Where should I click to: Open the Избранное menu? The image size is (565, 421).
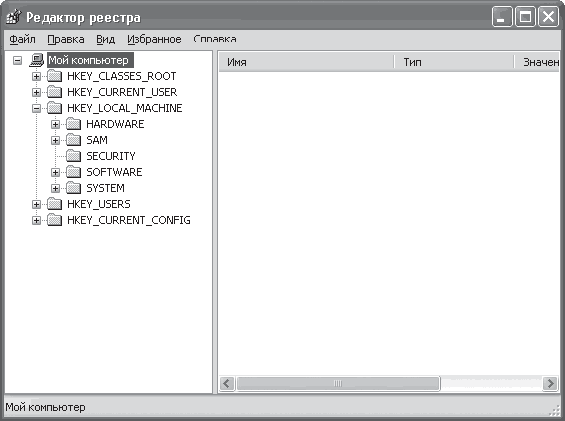[x=154, y=39]
